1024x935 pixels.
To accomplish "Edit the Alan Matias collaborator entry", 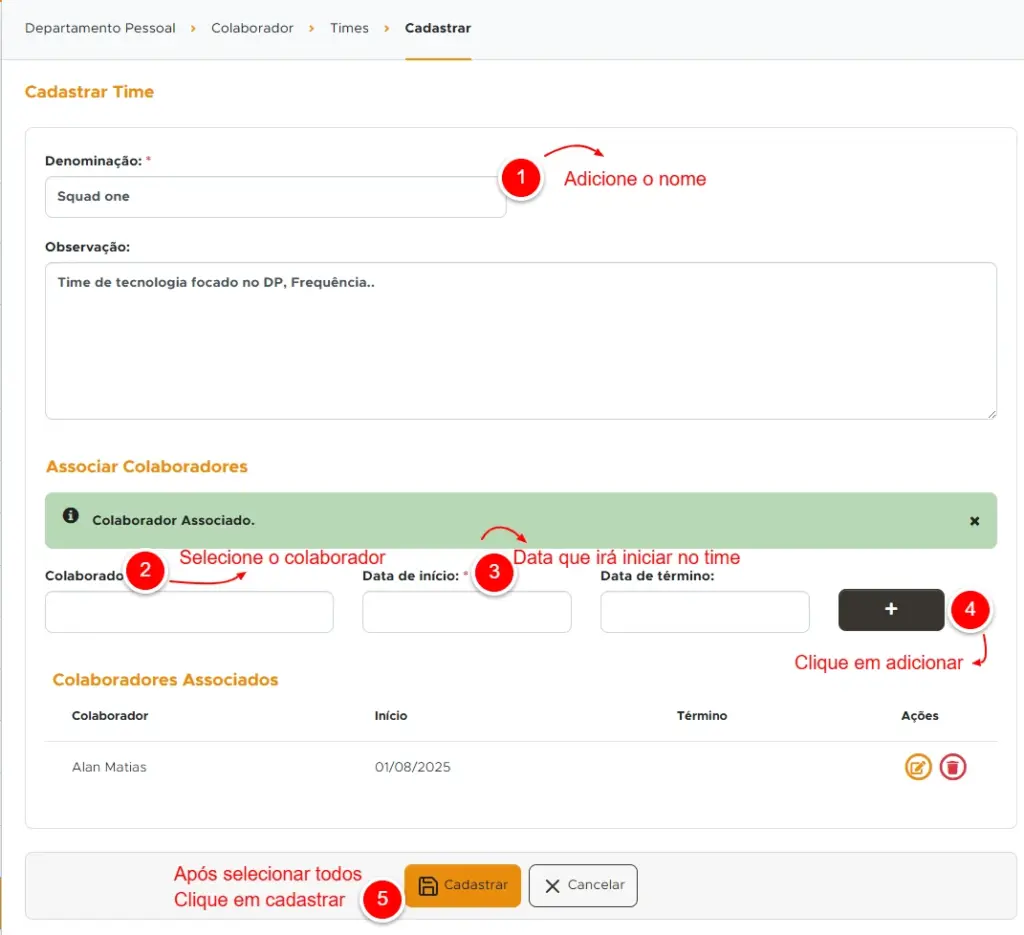I will [x=918, y=767].
